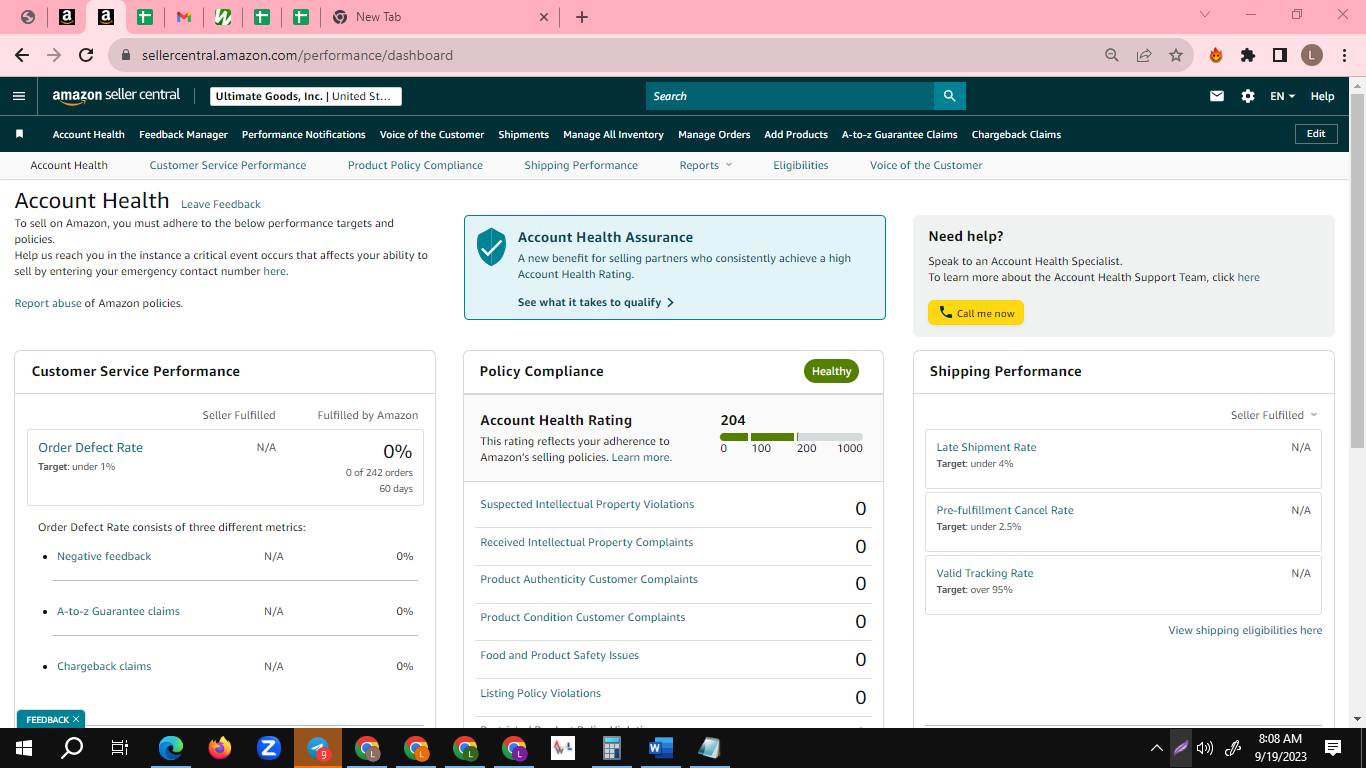Viewport: 1366px width, 768px height.
Task: Open Calculator from the taskbar
Action: pyautogui.click(x=612, y=747)
